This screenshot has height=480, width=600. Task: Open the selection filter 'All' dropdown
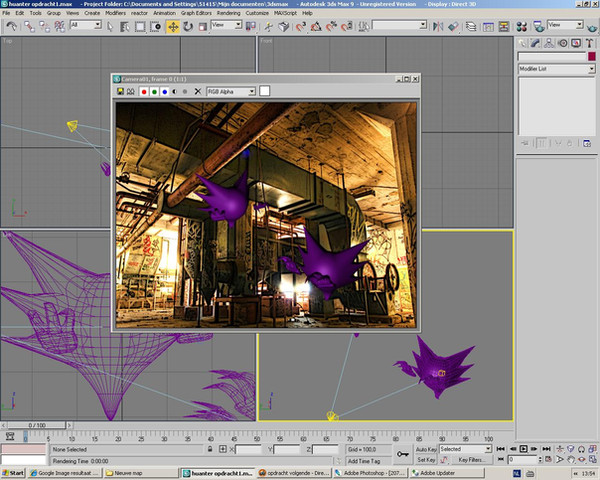point(86,25)
